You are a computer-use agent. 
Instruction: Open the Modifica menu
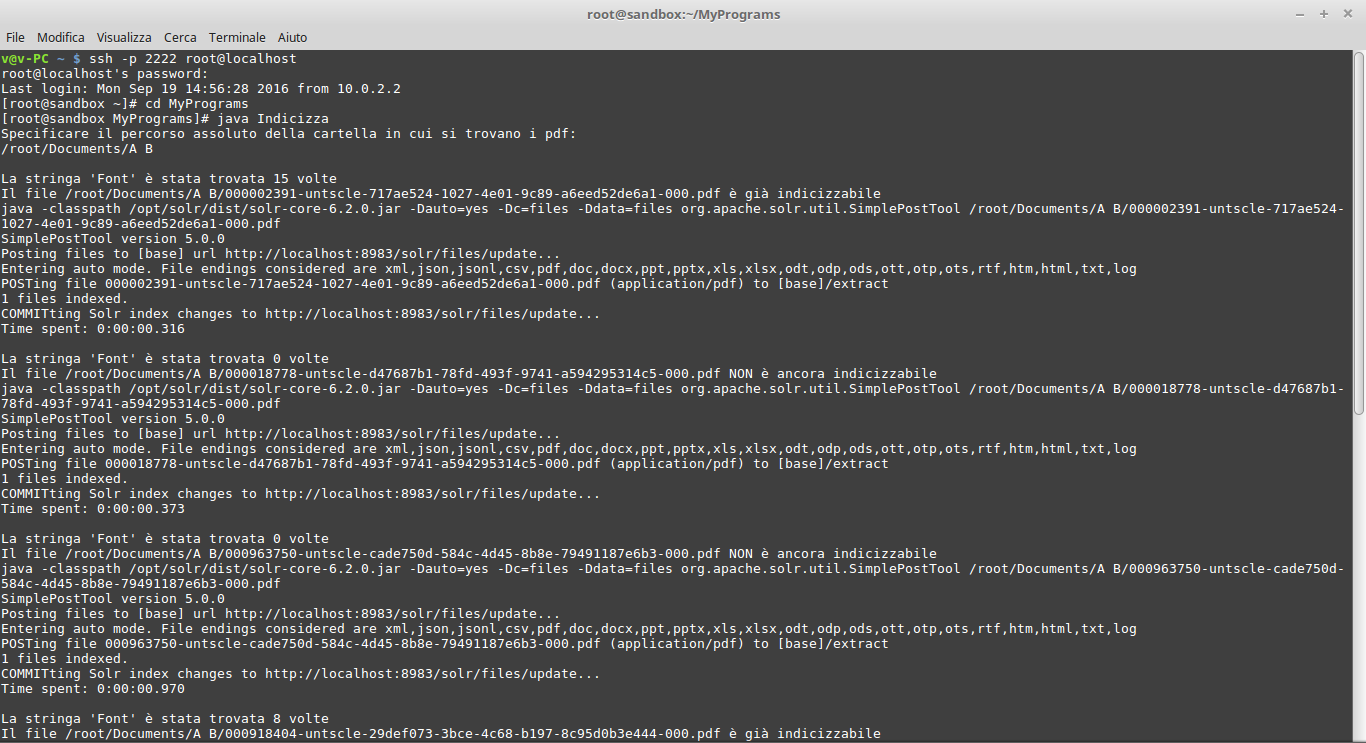[61, 37]
